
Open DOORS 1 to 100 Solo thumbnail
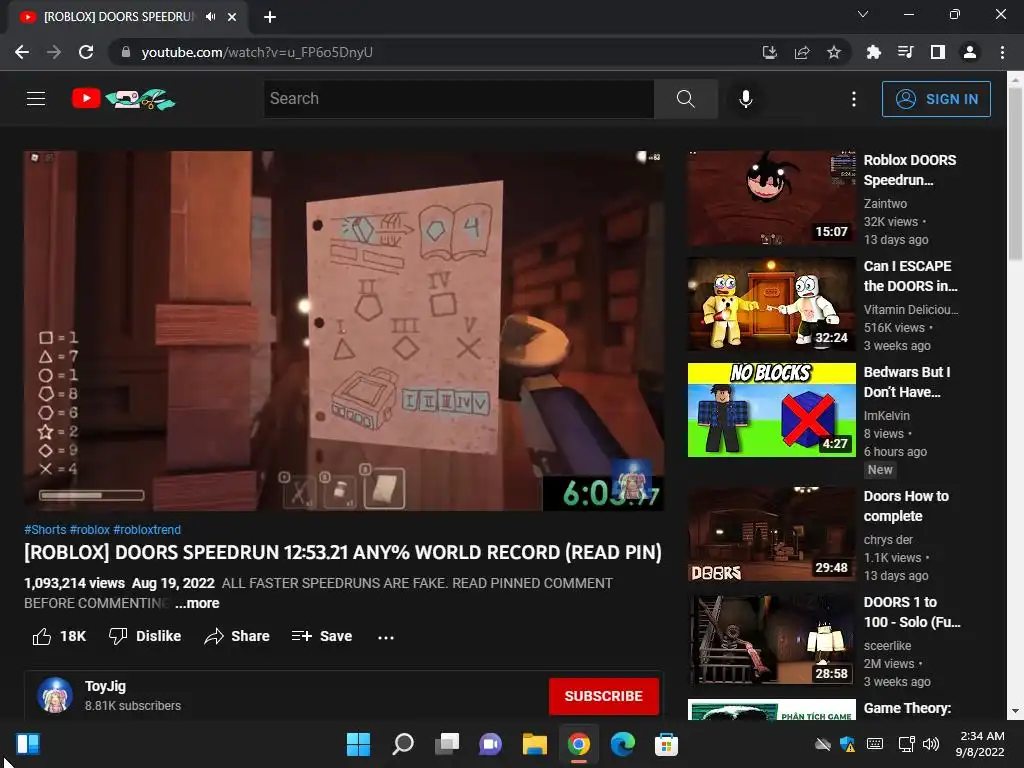tap(771, 639)
